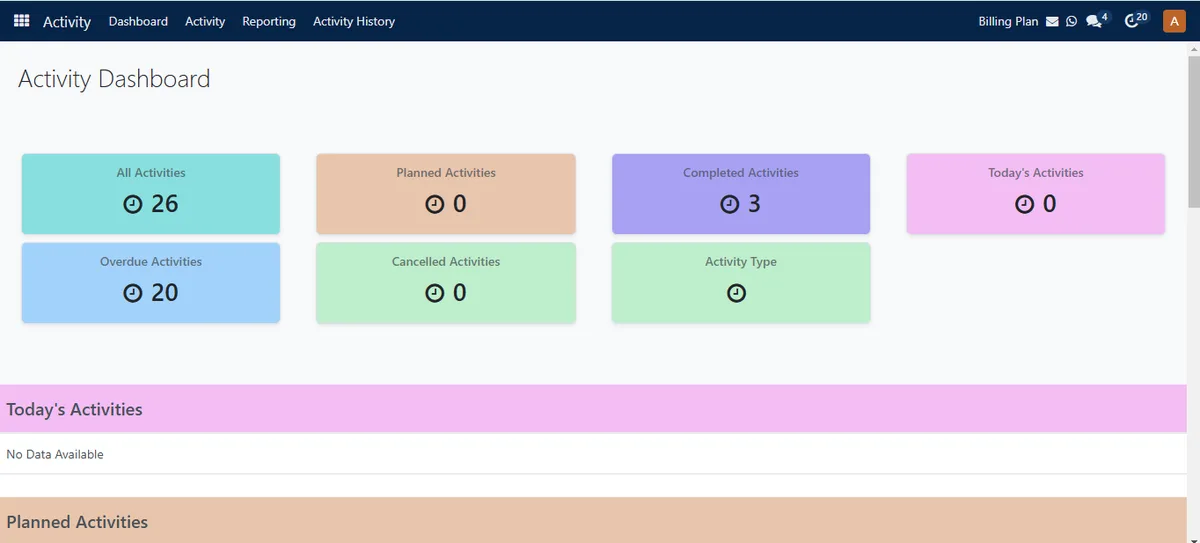Click the count 3 in Completed Activities
This screenshot has height=543, width=1200.
(754, 204)
